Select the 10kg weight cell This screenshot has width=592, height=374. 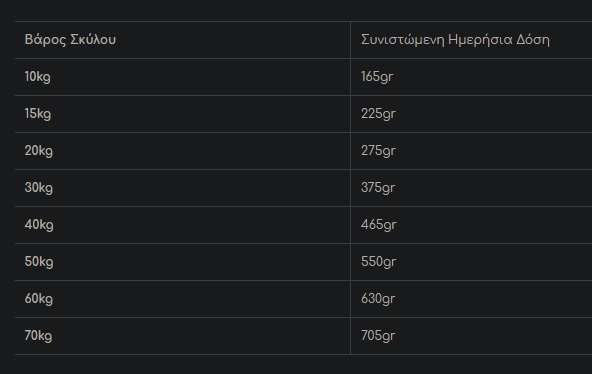pos(183,77)
